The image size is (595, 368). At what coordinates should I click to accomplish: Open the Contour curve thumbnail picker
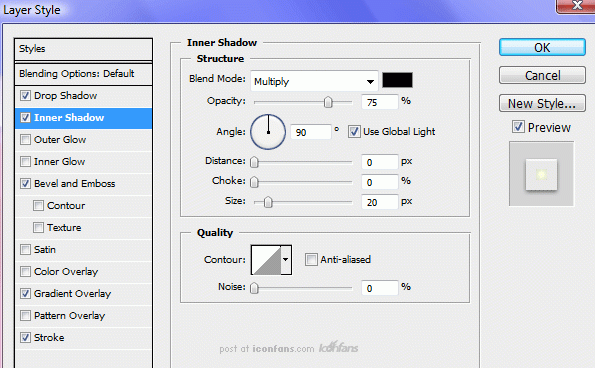pos(266,260)
